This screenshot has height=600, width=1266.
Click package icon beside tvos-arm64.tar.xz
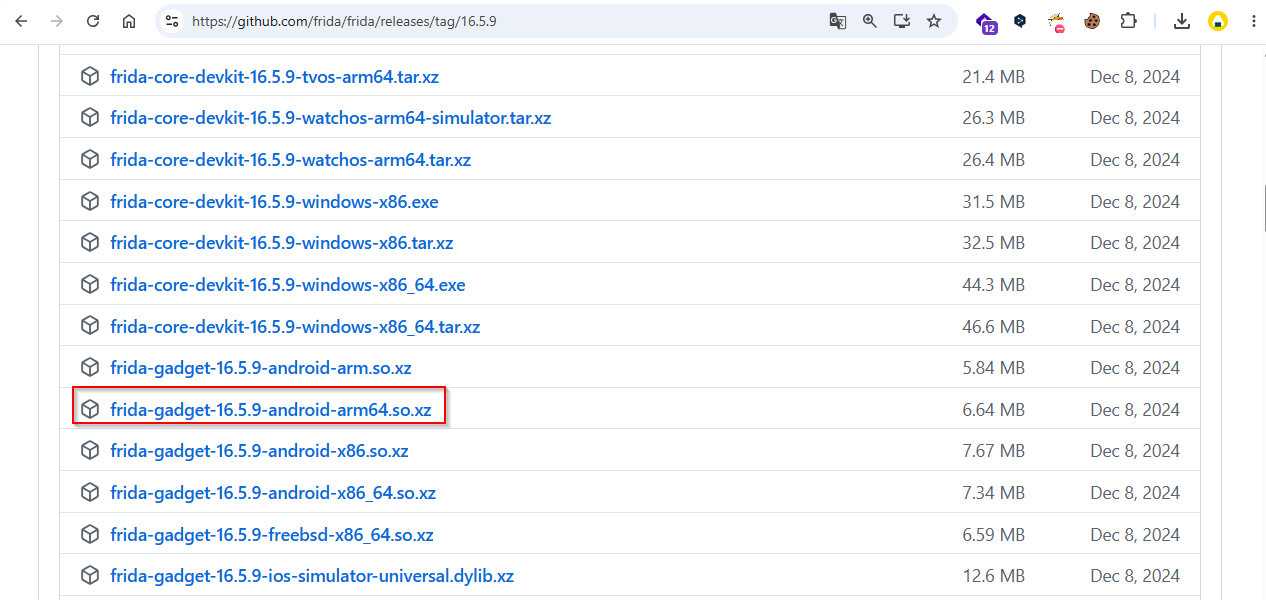click(90, 76)
